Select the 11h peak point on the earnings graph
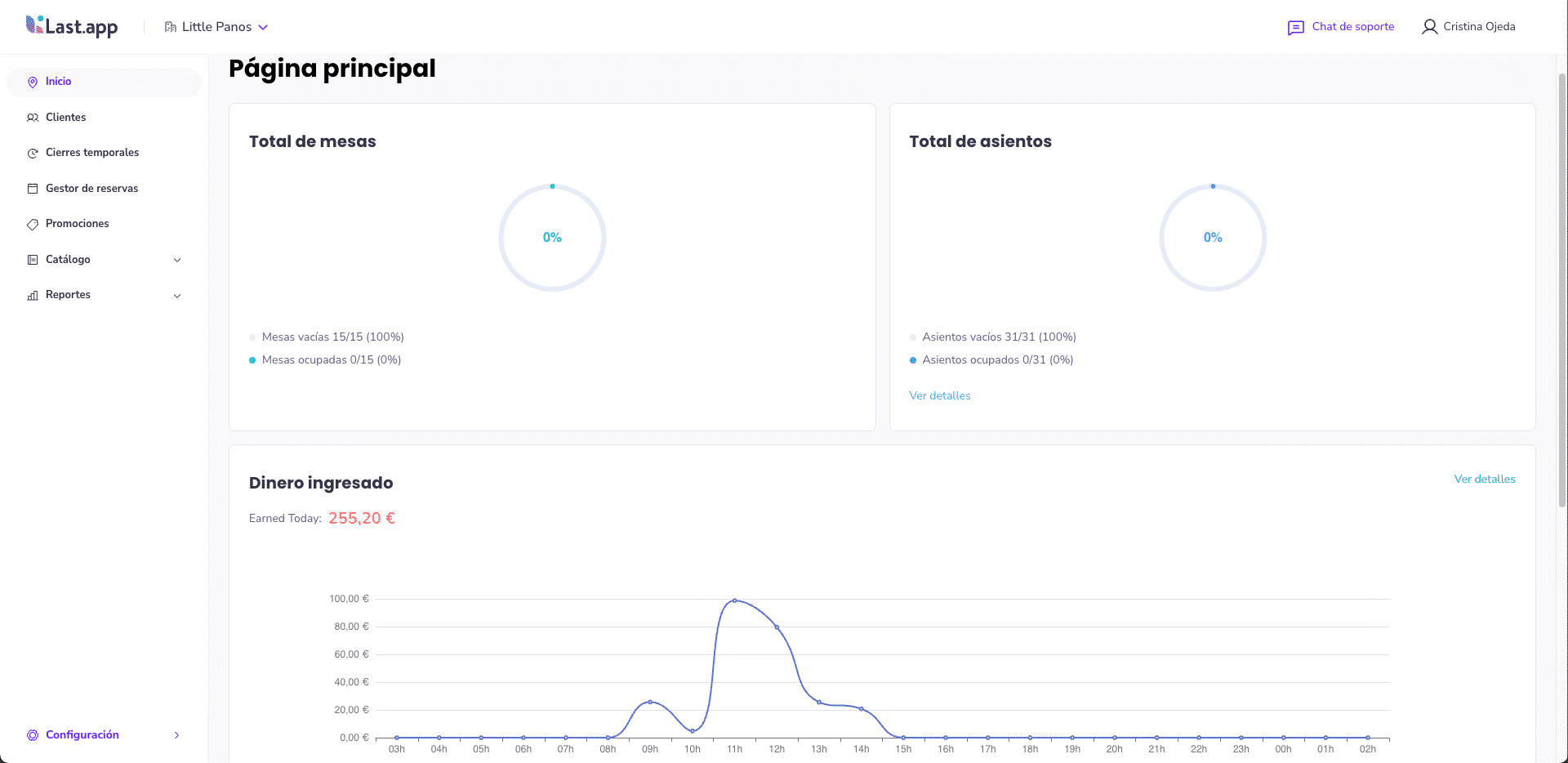This screenshot has height=763, width=1568. 734,599
